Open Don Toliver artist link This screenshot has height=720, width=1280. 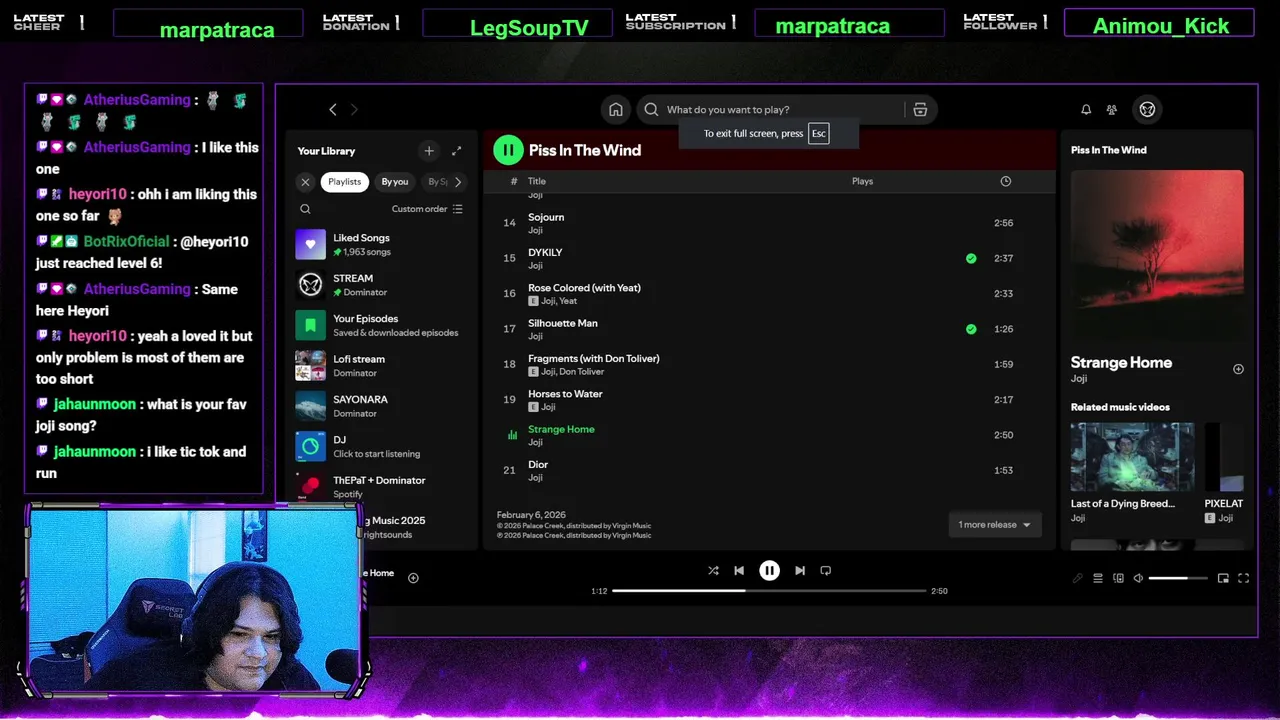(582, 372)
